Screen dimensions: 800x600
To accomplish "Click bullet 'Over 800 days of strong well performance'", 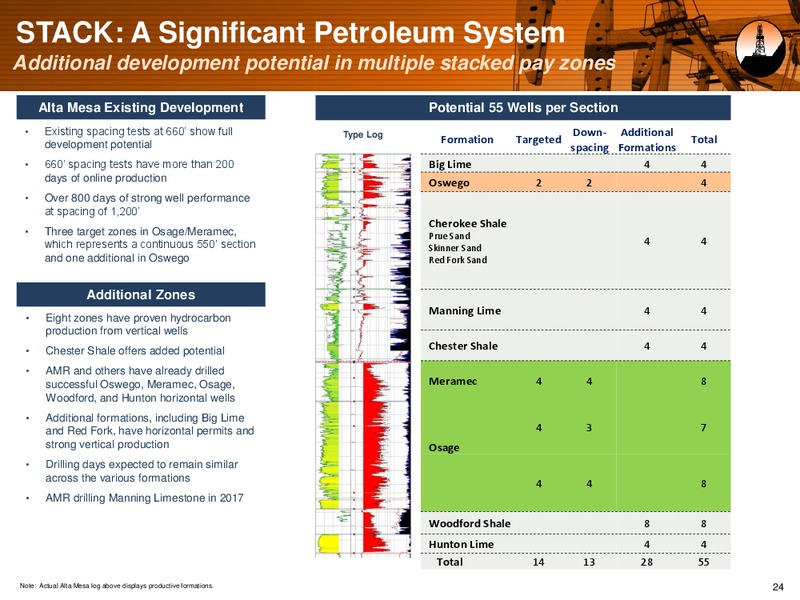I will 147,205.
